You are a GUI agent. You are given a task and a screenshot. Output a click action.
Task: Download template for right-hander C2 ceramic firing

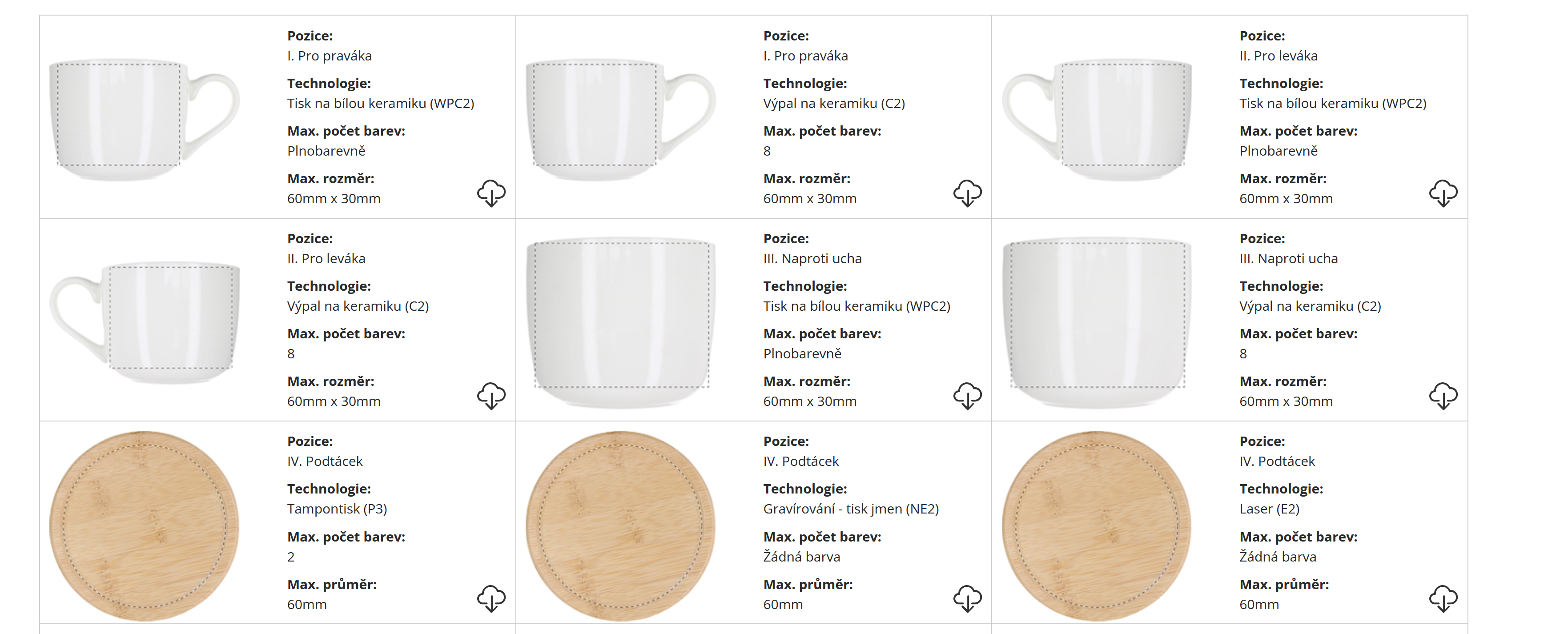pos(967,193)
